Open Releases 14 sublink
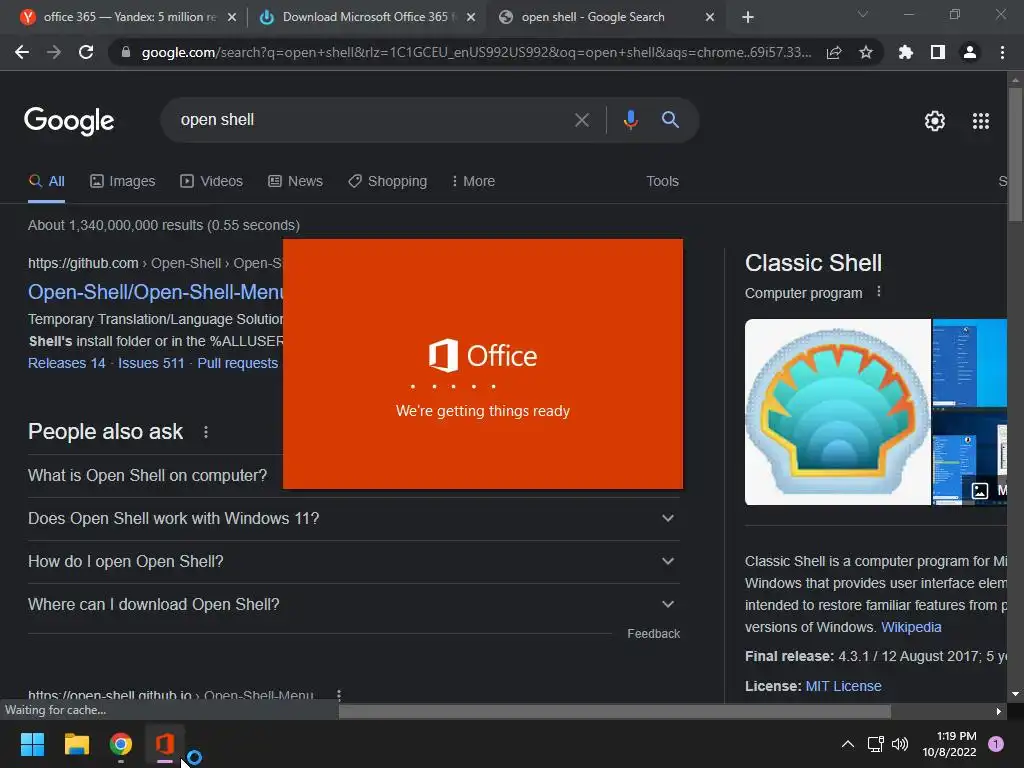Viewport: 1024px width, 768px height. coord(67,363)
